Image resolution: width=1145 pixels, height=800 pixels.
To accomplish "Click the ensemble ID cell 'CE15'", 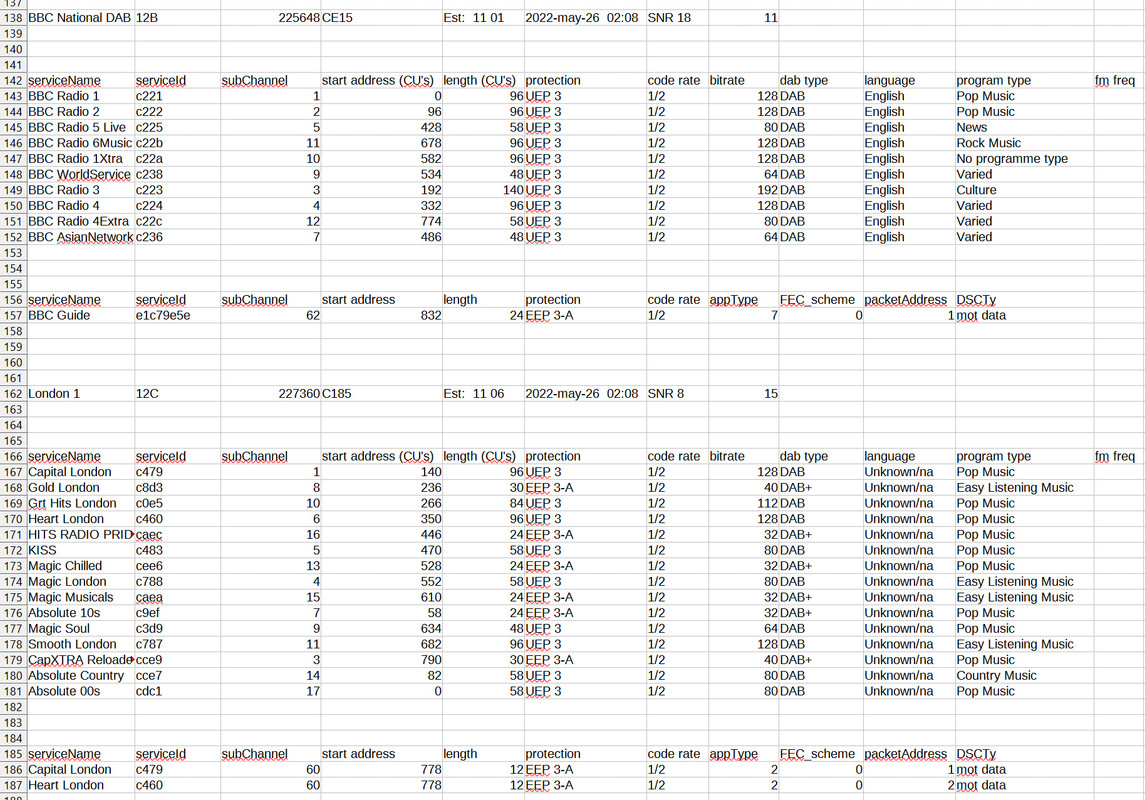I will click(x=381, y=18).
